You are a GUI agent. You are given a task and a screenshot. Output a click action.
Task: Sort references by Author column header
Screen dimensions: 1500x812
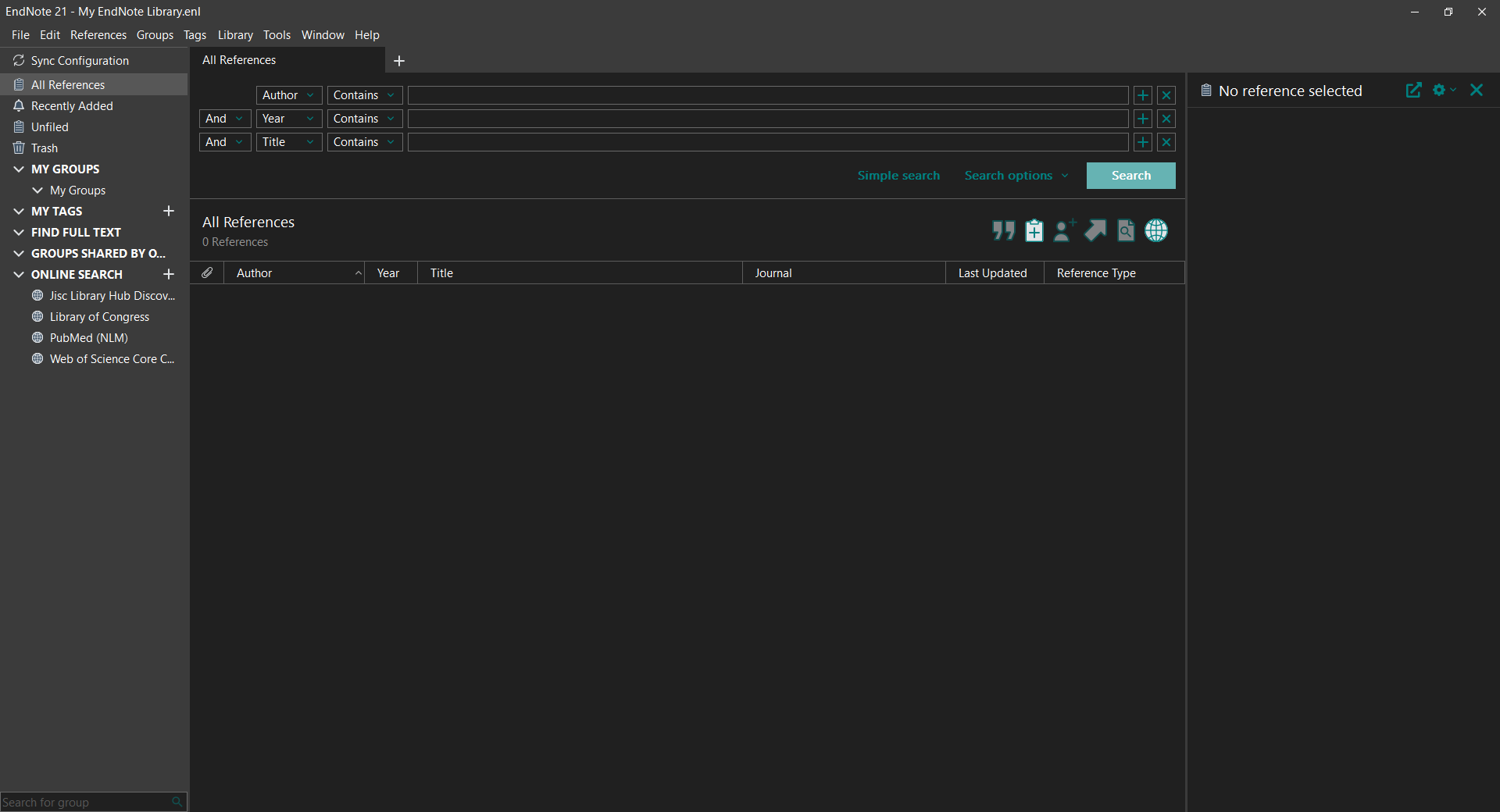pos(294,272)
